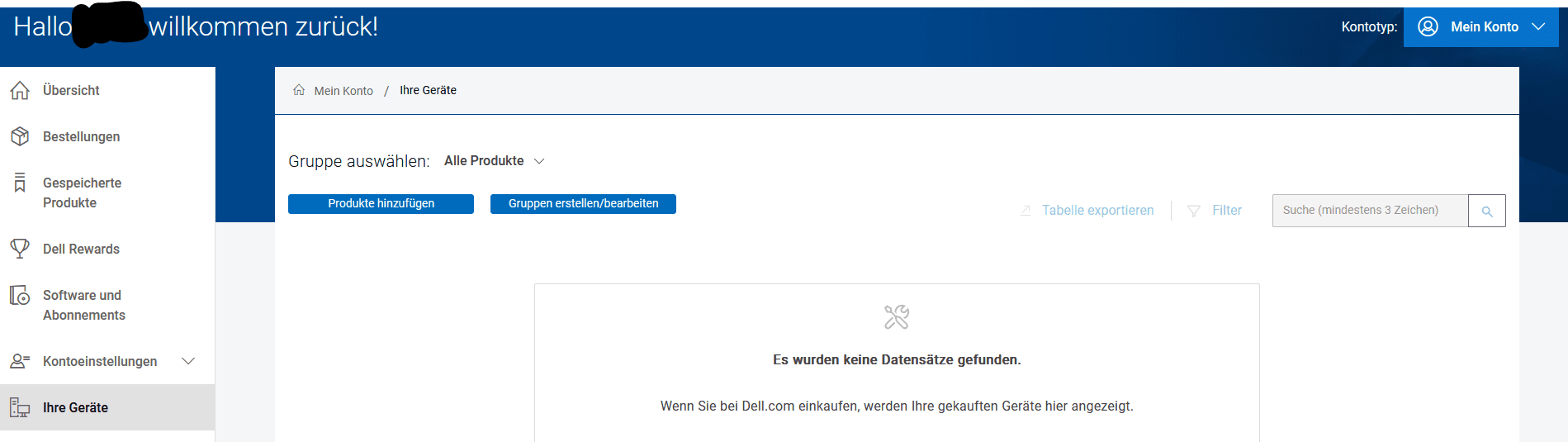This screenshot has height=442, width=1568.
Task: Click the Dell Rewards trophy icon
Action: [20, 248]
